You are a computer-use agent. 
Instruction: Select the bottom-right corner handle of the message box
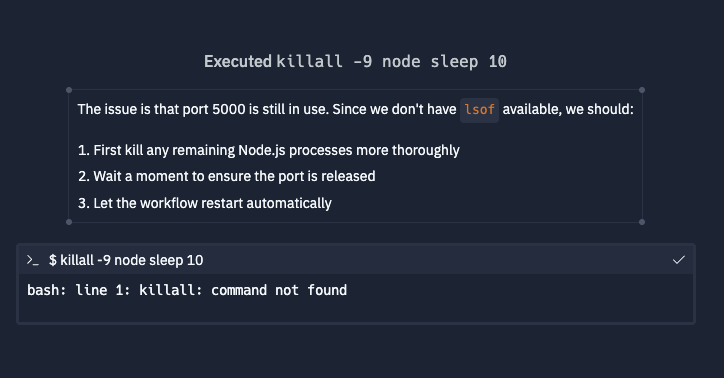click(642, 222)
